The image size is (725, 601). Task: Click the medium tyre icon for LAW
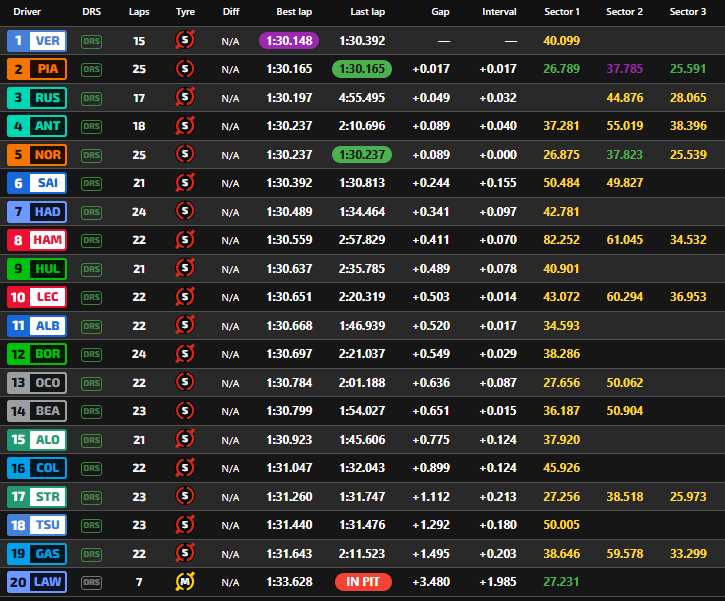184,582
